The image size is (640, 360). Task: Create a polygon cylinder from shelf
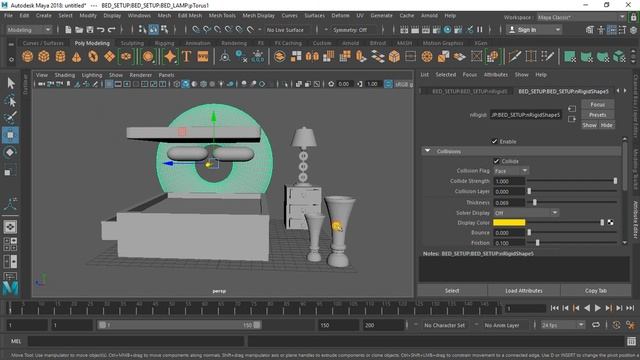60,56
